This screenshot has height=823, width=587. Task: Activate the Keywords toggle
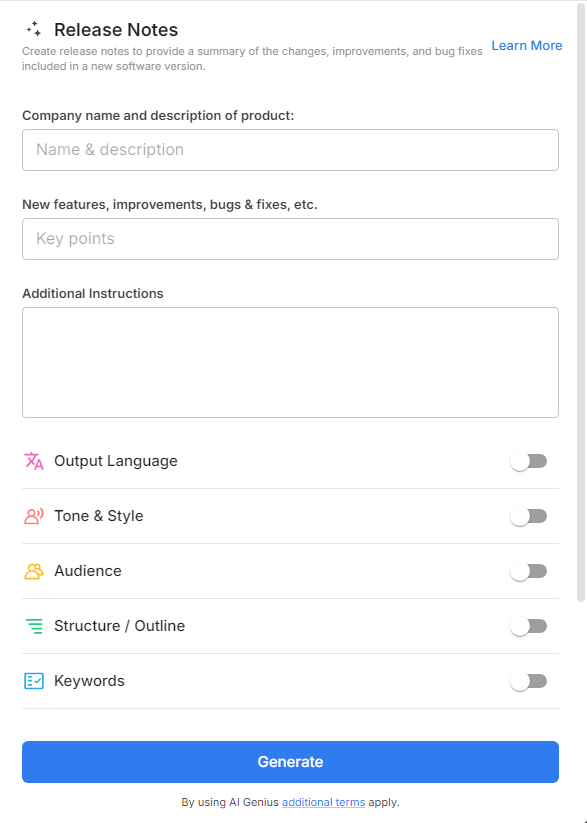[528, 681]
